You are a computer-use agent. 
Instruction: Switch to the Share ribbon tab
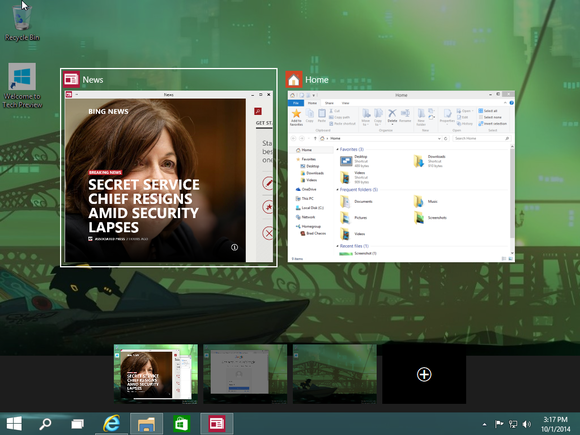click(329, 103)
